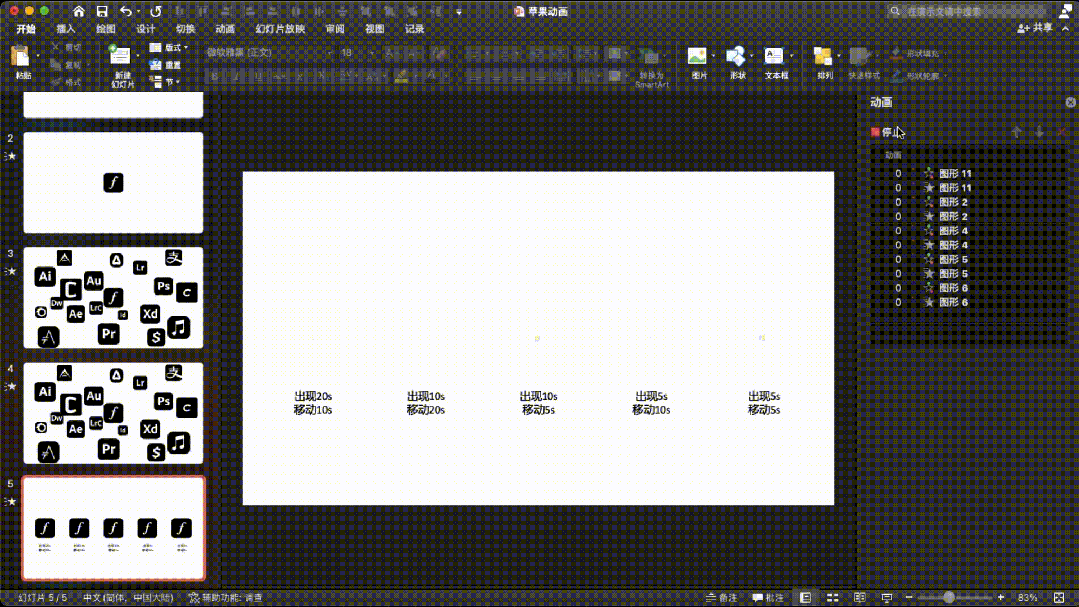Open the font name combo box
The width and height of the screenshot is (1079, 607).
[x=270, y=52]
